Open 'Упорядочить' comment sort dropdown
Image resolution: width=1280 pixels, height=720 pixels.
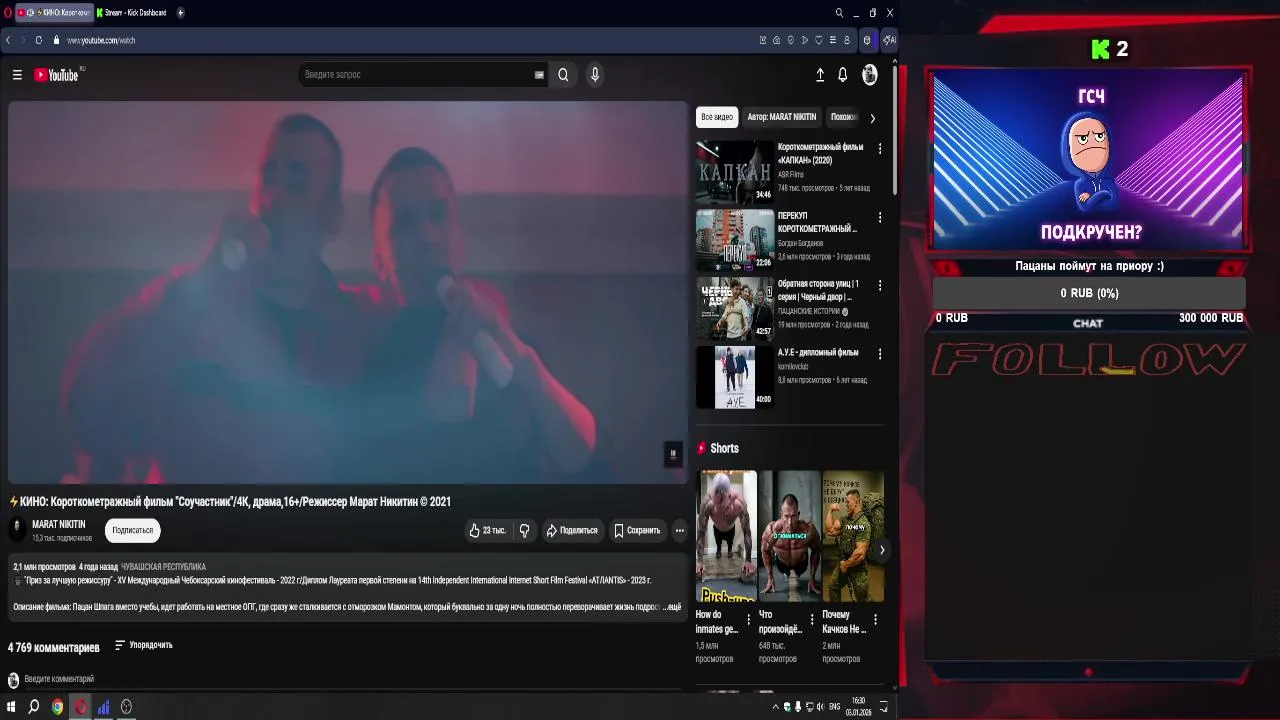pyautogui.click(x=144, y=645)
